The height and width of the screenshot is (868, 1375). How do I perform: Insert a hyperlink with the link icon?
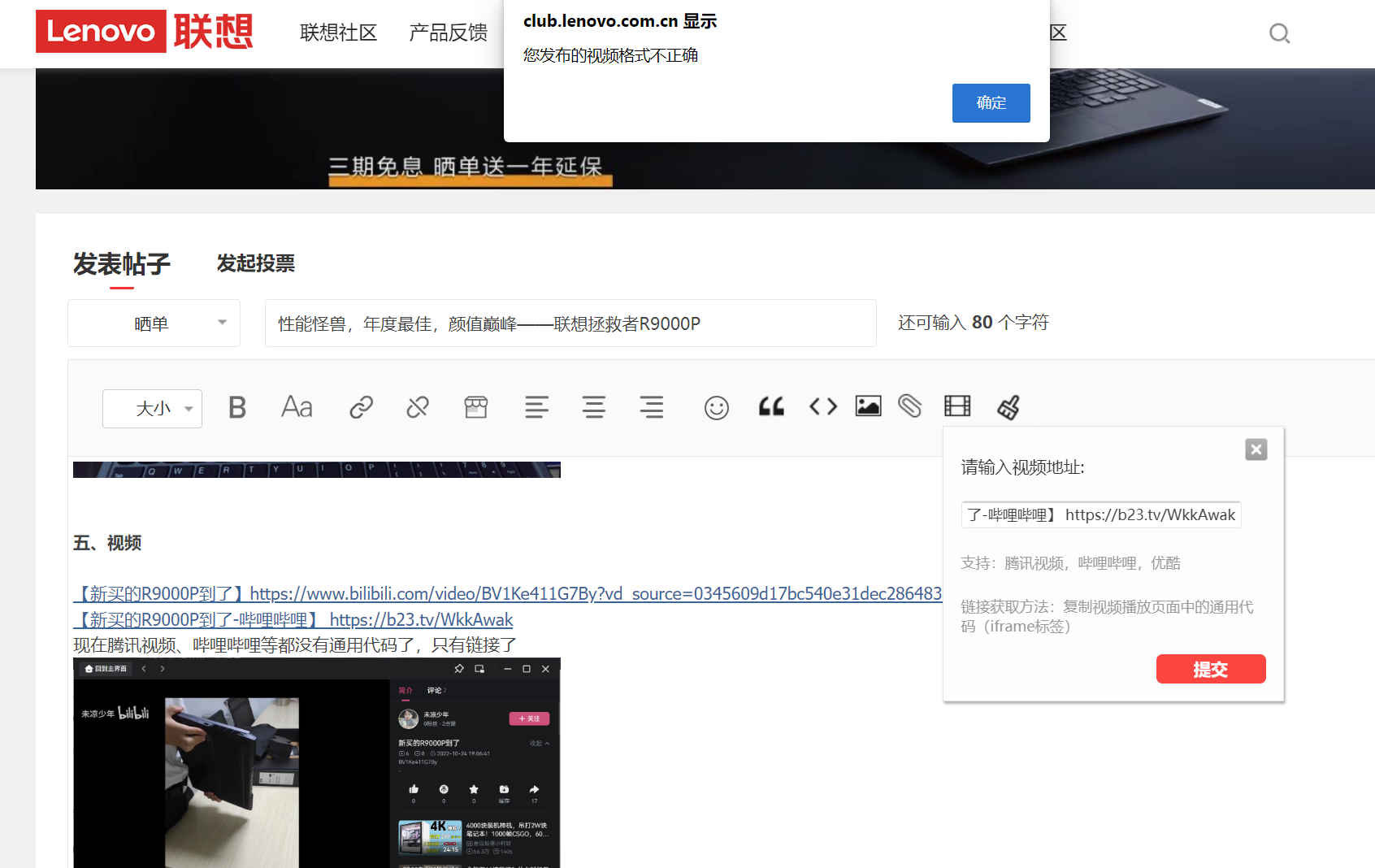coord(361,407)
